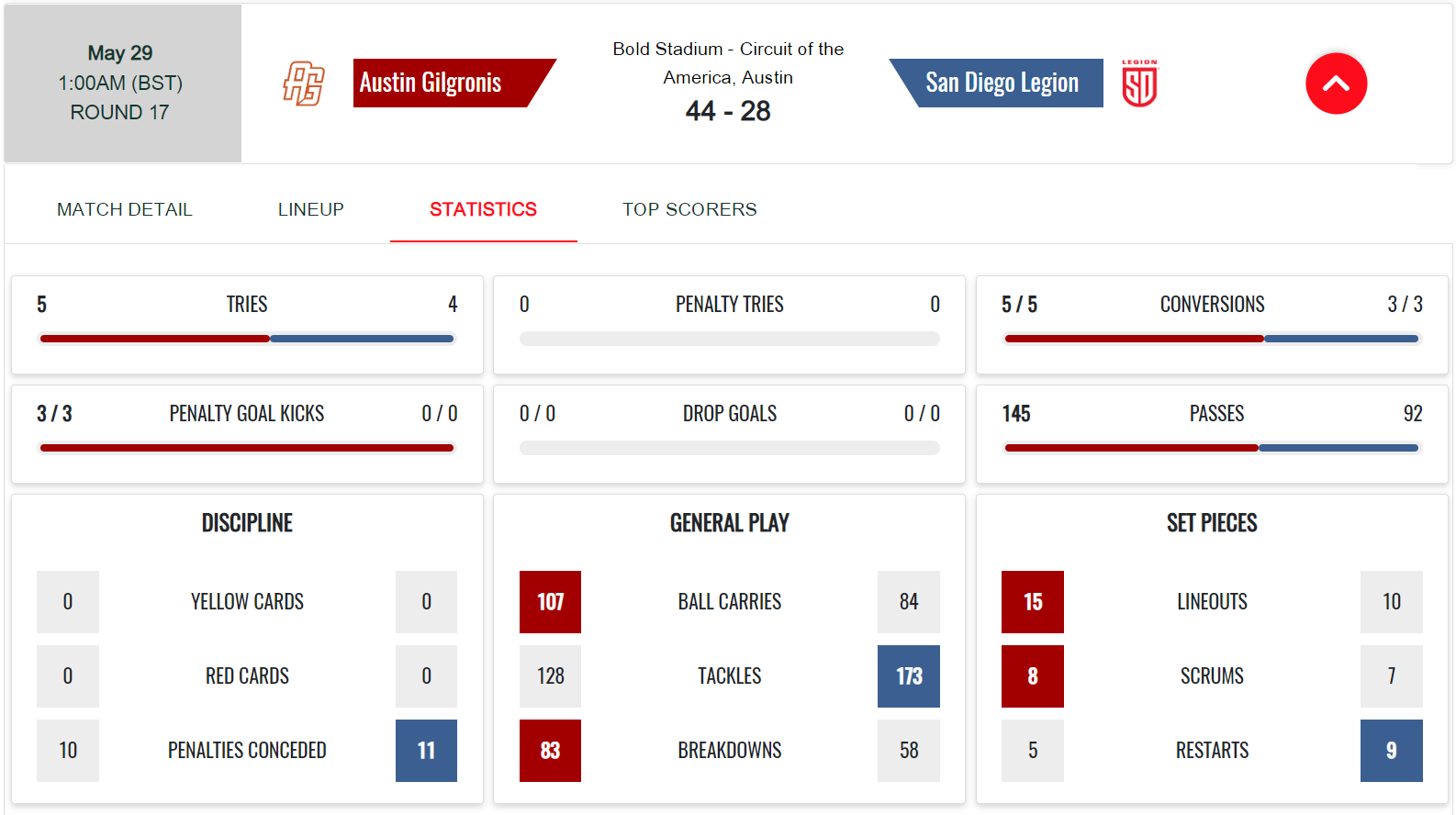This screenshot has height=815, width=1456.
Task: Click the Tries progress bar
Action: click(x=247, y=339)
